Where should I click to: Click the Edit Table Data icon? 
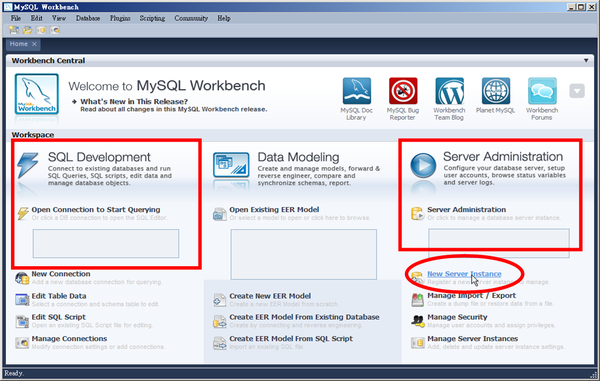pyautogui.click(x=22, y=300)
